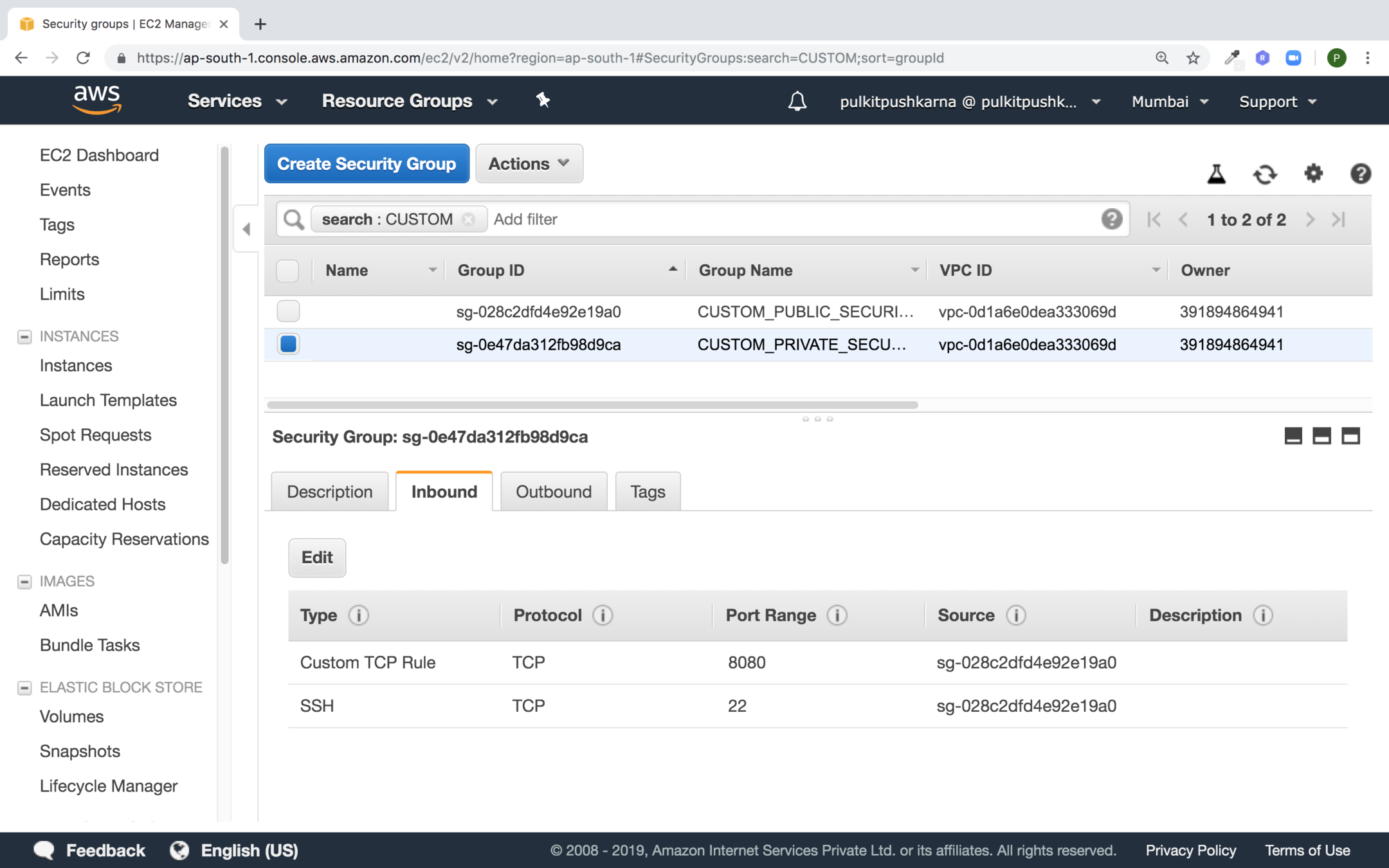
Task: Go to first page of results
Action: (1154, 220)
